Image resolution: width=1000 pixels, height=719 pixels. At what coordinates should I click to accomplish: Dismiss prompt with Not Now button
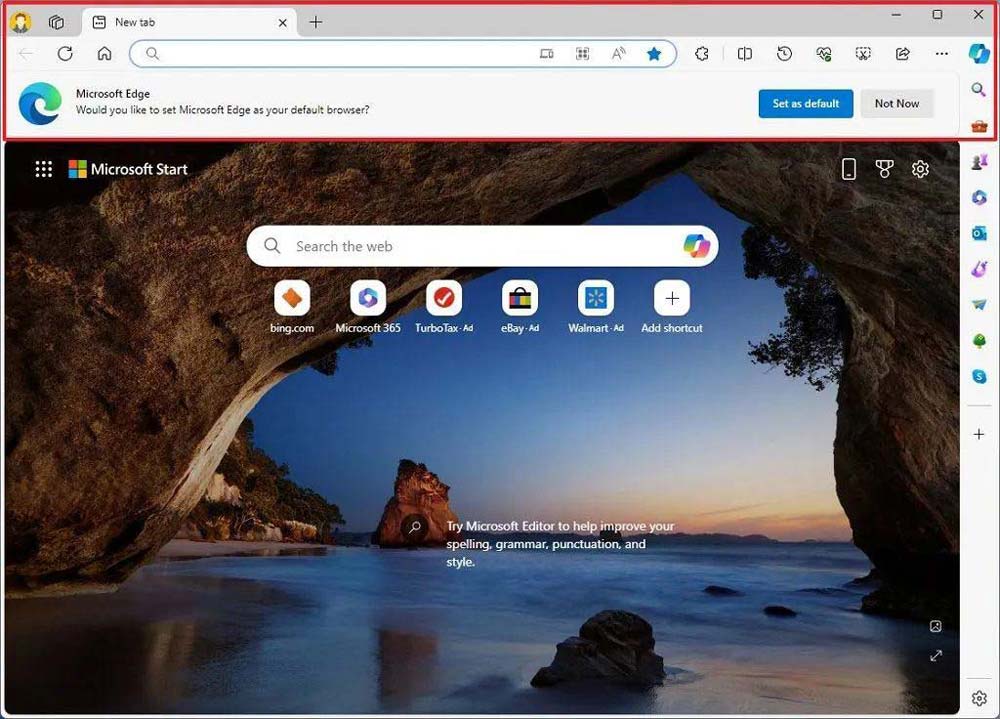point(896,103)
